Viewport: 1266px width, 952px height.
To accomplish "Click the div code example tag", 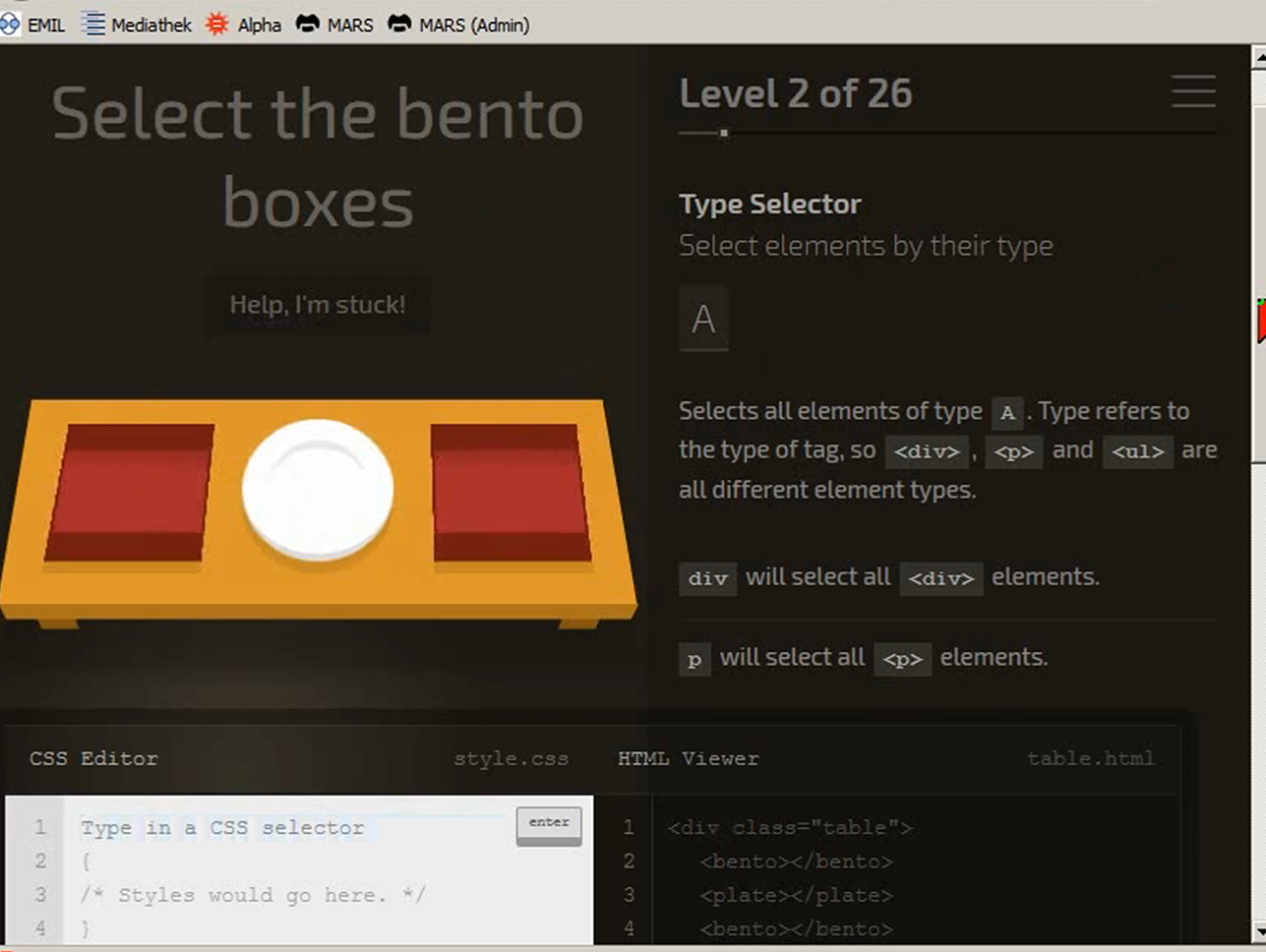I will point(707,578).
